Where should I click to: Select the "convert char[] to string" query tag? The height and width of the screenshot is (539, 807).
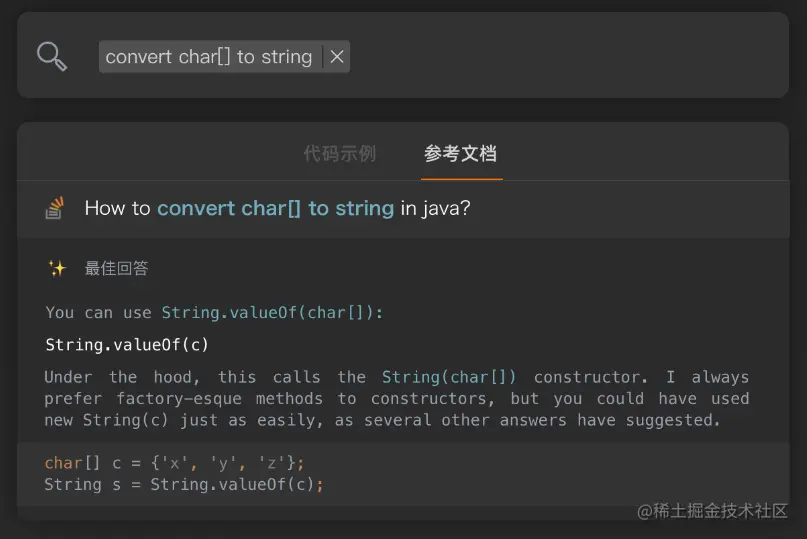[x=209, y=57]
